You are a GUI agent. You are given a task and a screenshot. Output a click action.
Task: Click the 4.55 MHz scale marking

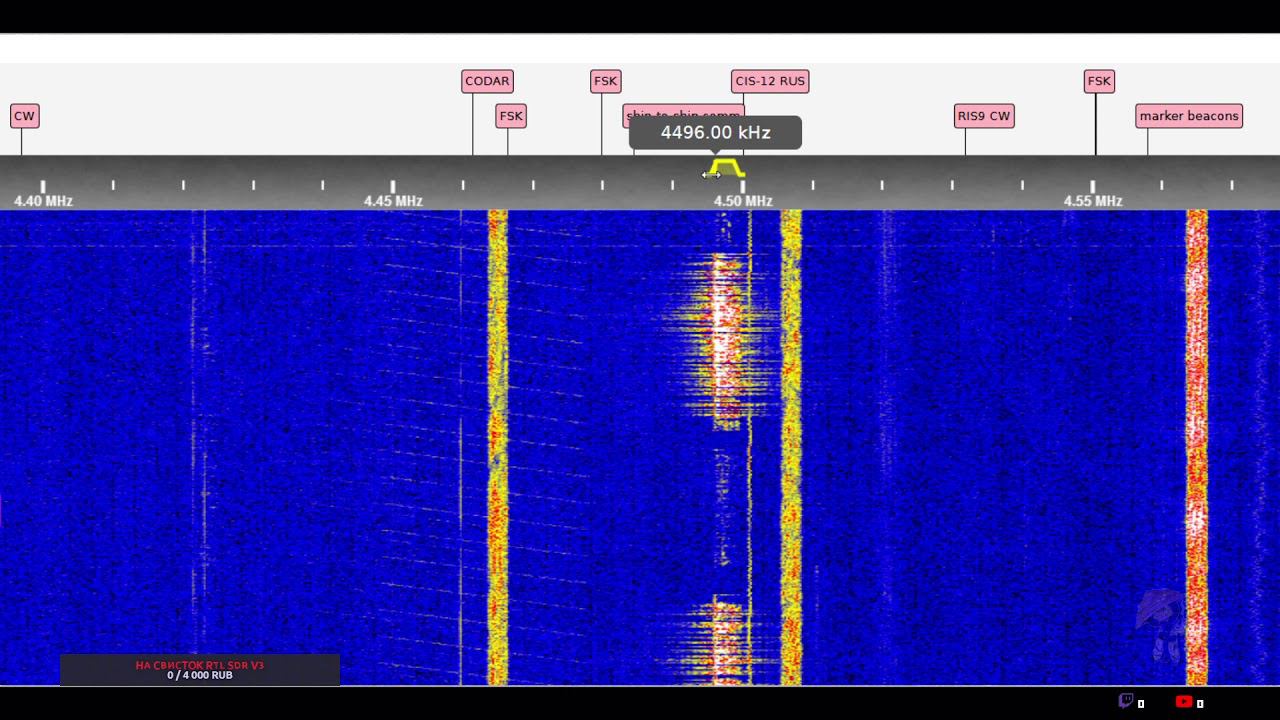tap(1093, 201)
